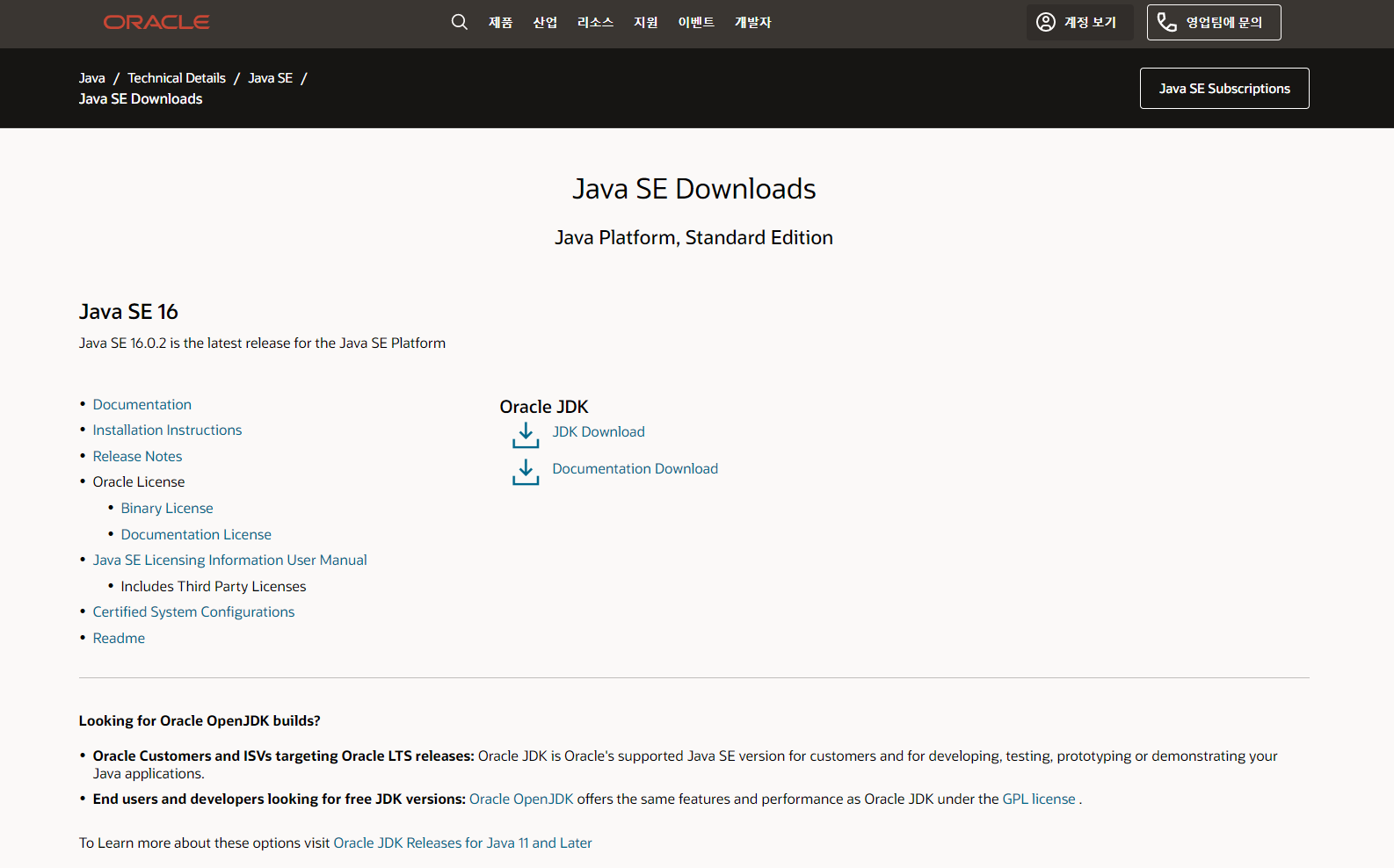Viewport: 1394px width, 868px height.
Task: Go to Java breadcrumb link
Action: point(92,78)
